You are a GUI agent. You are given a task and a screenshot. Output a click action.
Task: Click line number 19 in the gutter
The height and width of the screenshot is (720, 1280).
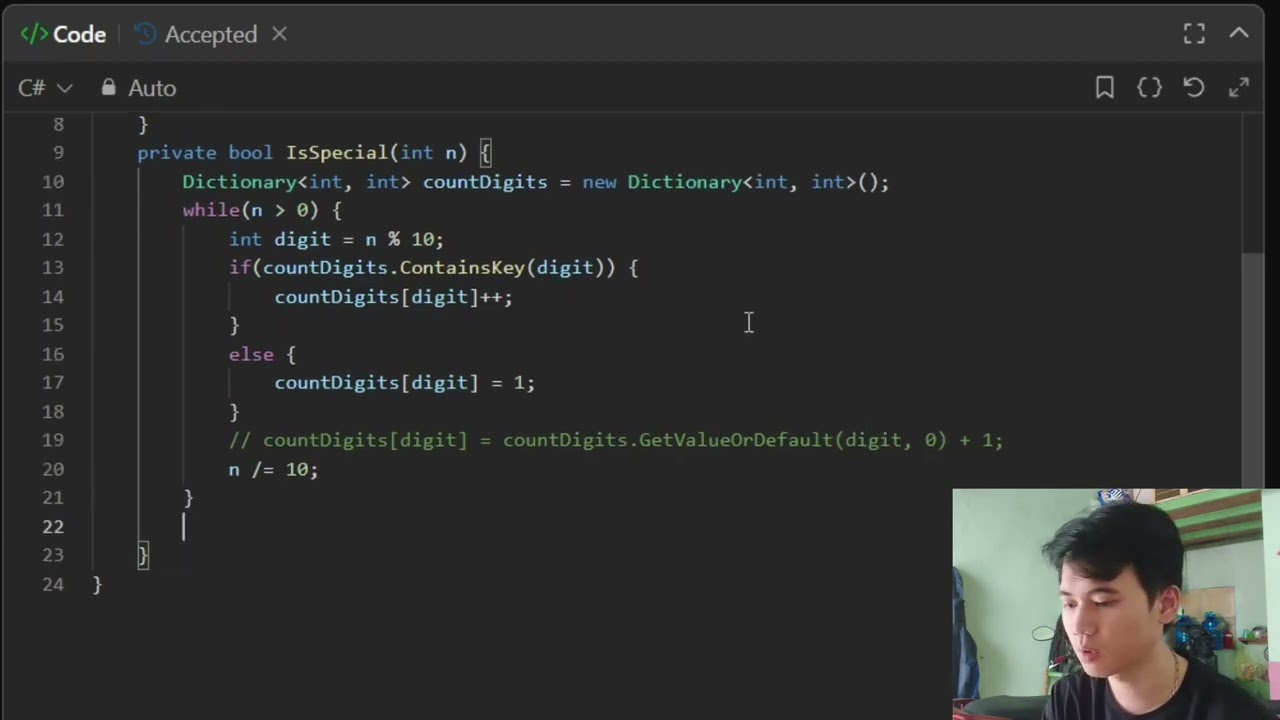[x=53, y=440]
